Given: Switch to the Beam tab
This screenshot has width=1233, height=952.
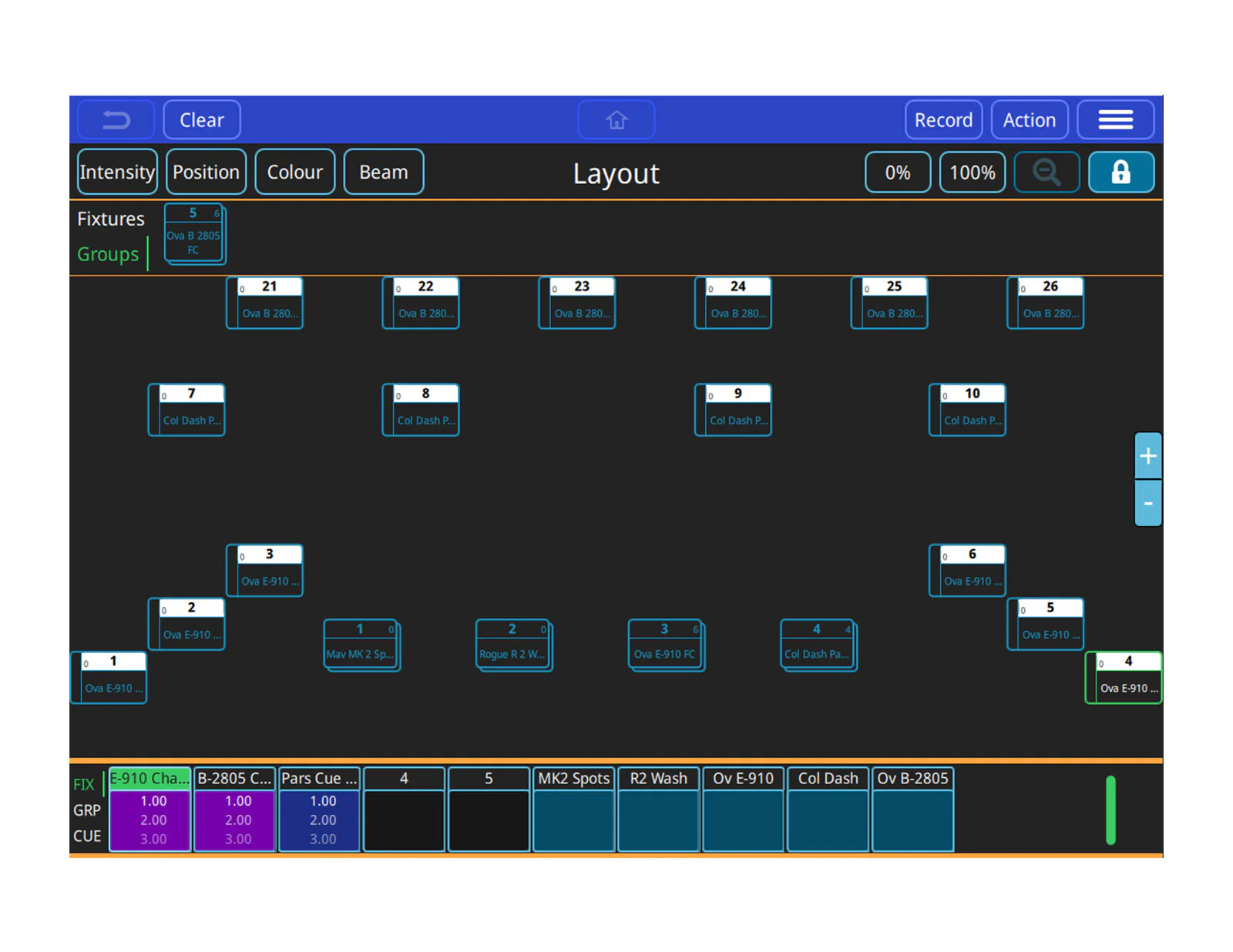Looking at the screenshot, I should pyautogui.click(x=384, y=172).
